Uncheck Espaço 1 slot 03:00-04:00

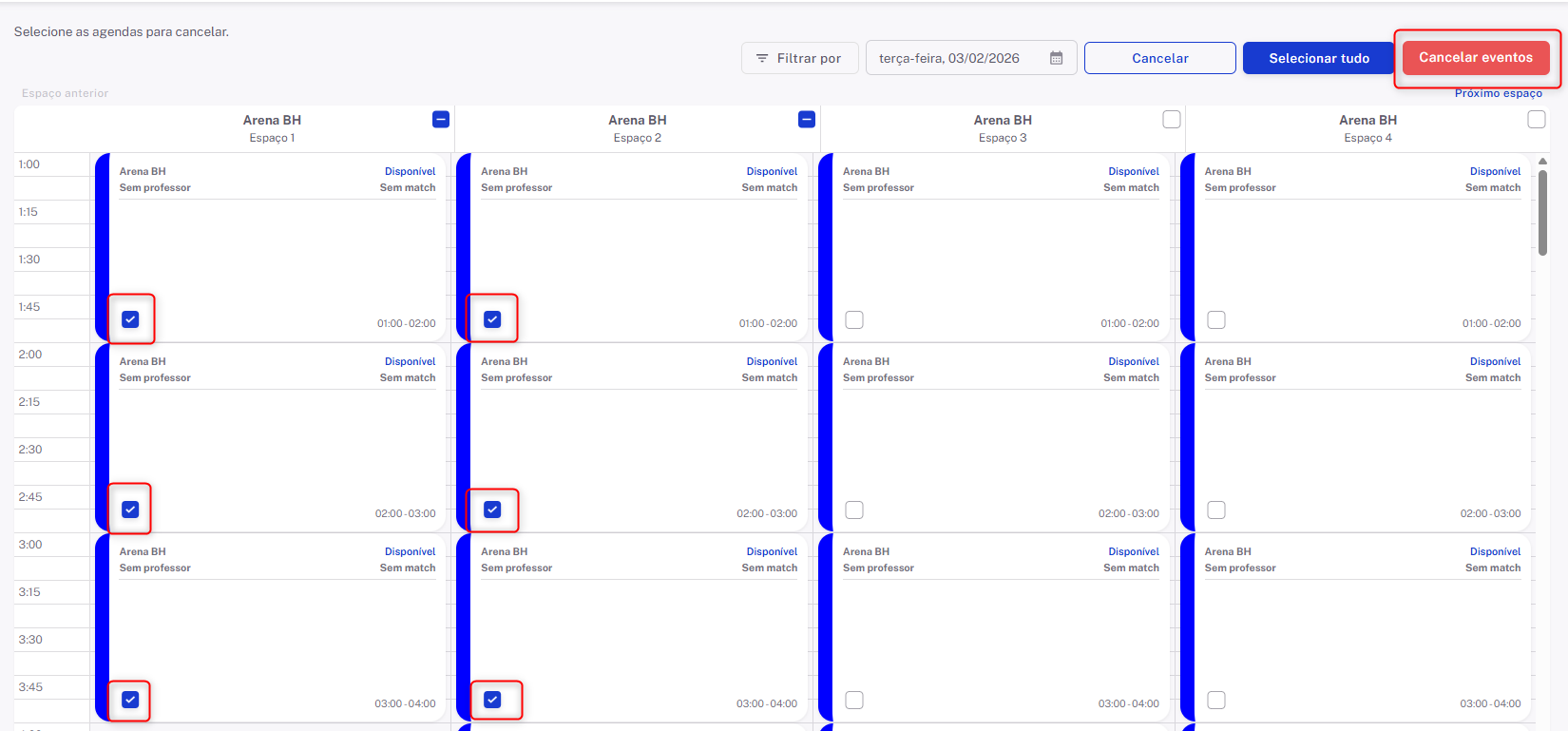(x=131, y=701)
